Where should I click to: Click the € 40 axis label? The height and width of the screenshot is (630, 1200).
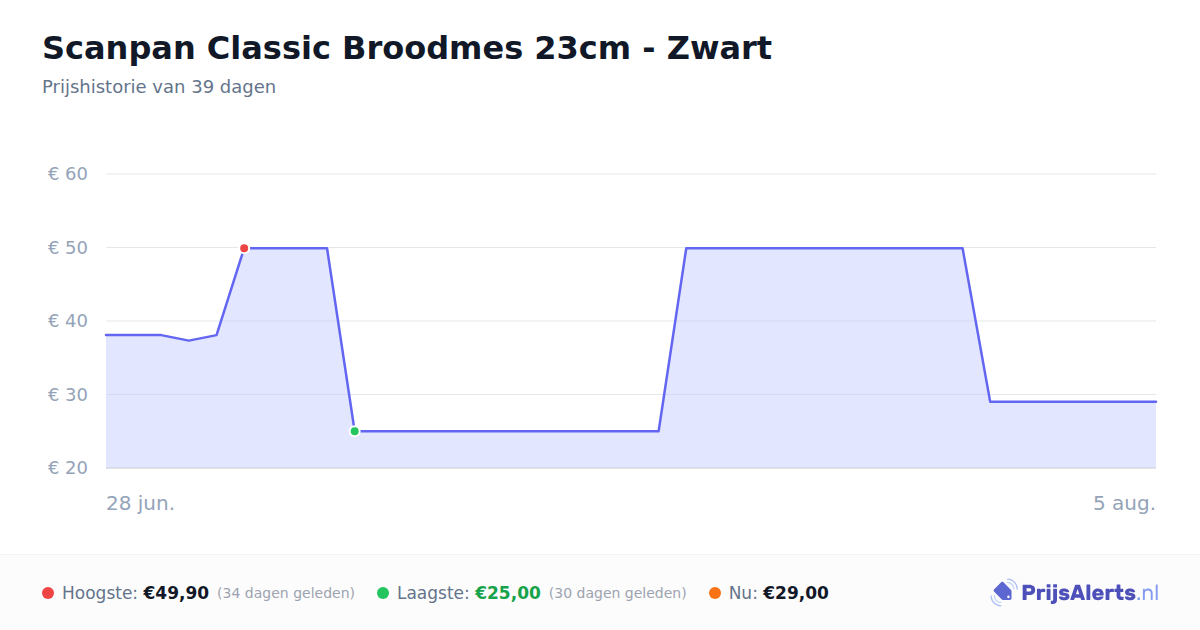[68, 321]
